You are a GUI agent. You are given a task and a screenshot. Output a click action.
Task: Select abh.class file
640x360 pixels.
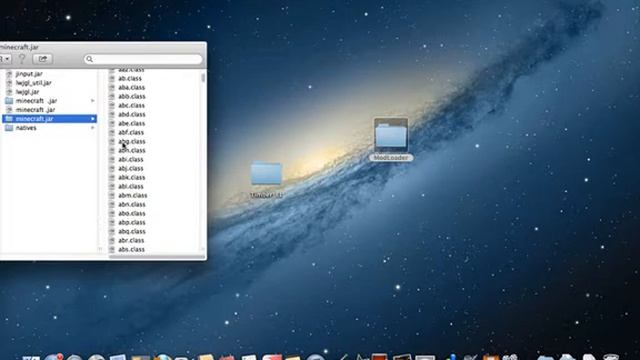[132, 150]
